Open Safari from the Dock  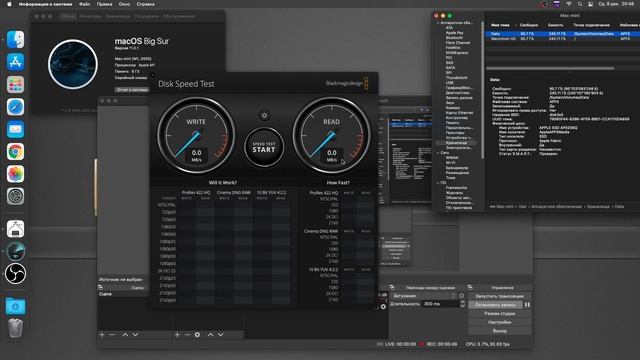pyautogui.click(x=16, y=107)
